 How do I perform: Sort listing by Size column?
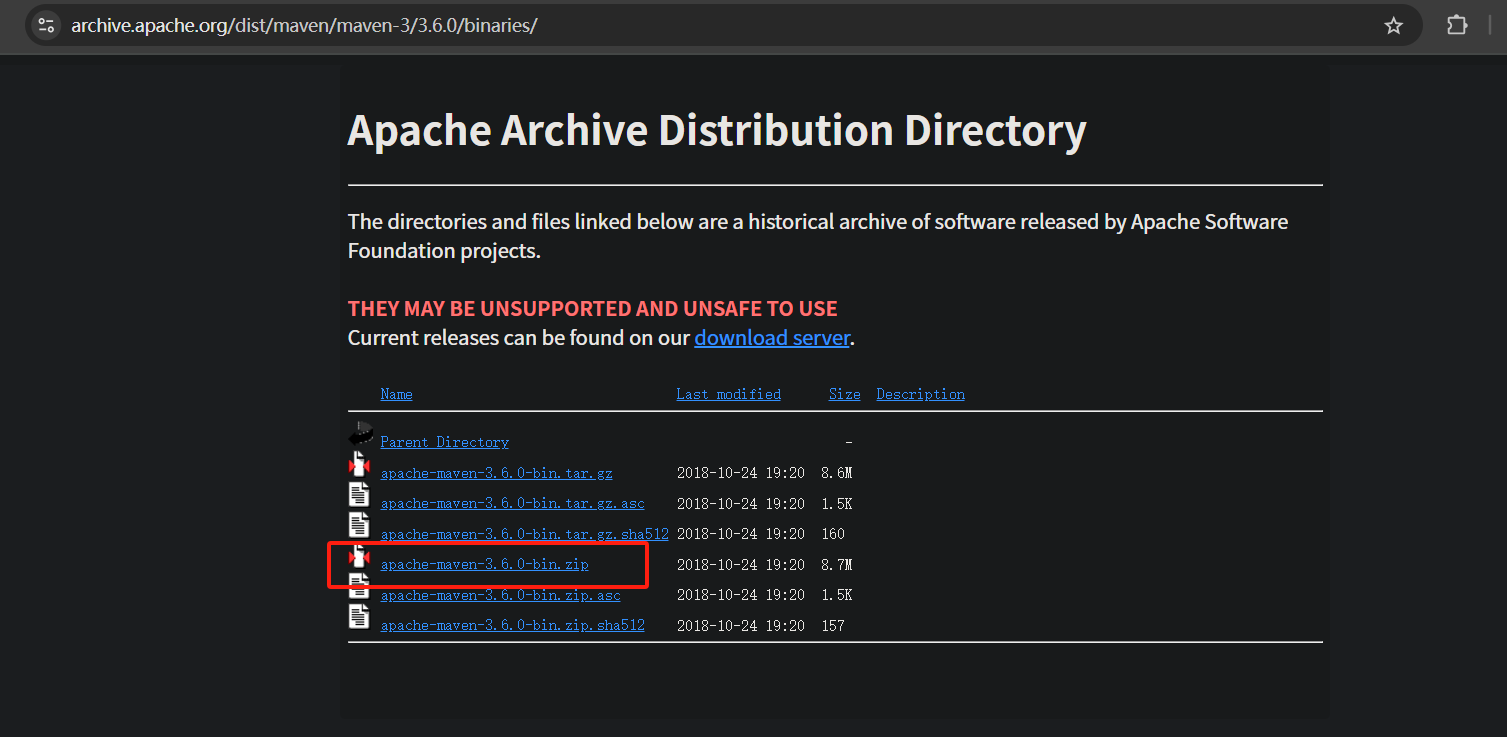[x=844, y=394]
